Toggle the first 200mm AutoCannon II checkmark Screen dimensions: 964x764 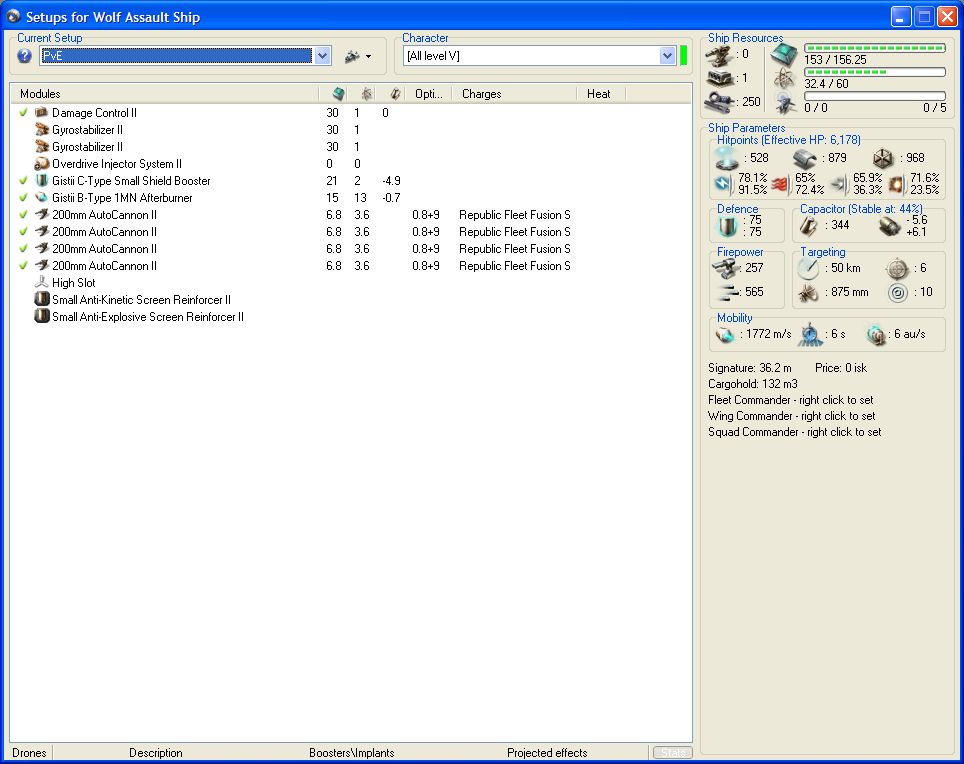(23, 215)
